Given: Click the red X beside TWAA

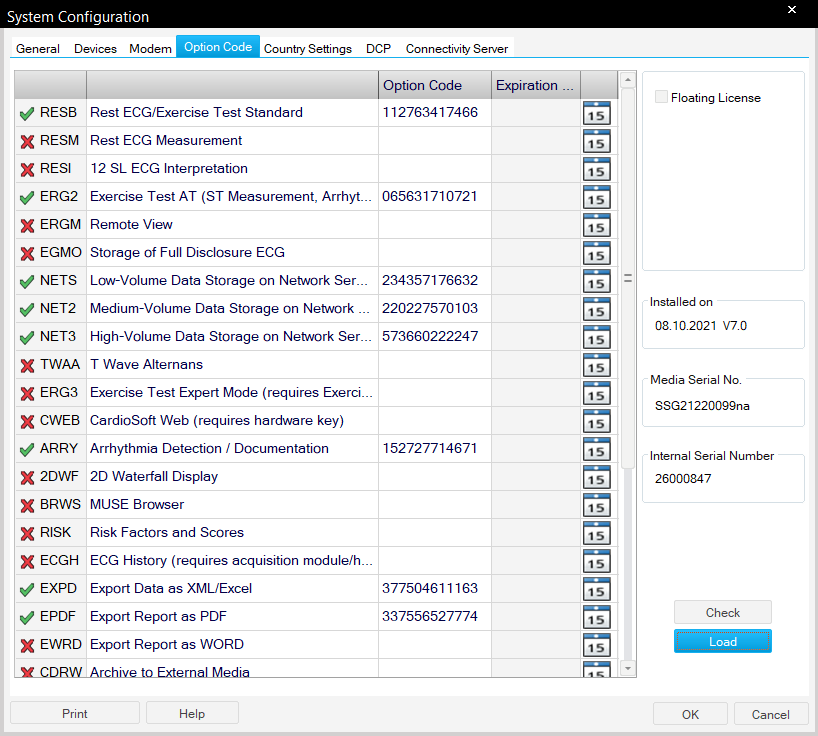Looking at the screenshot, I should [27, 365].
